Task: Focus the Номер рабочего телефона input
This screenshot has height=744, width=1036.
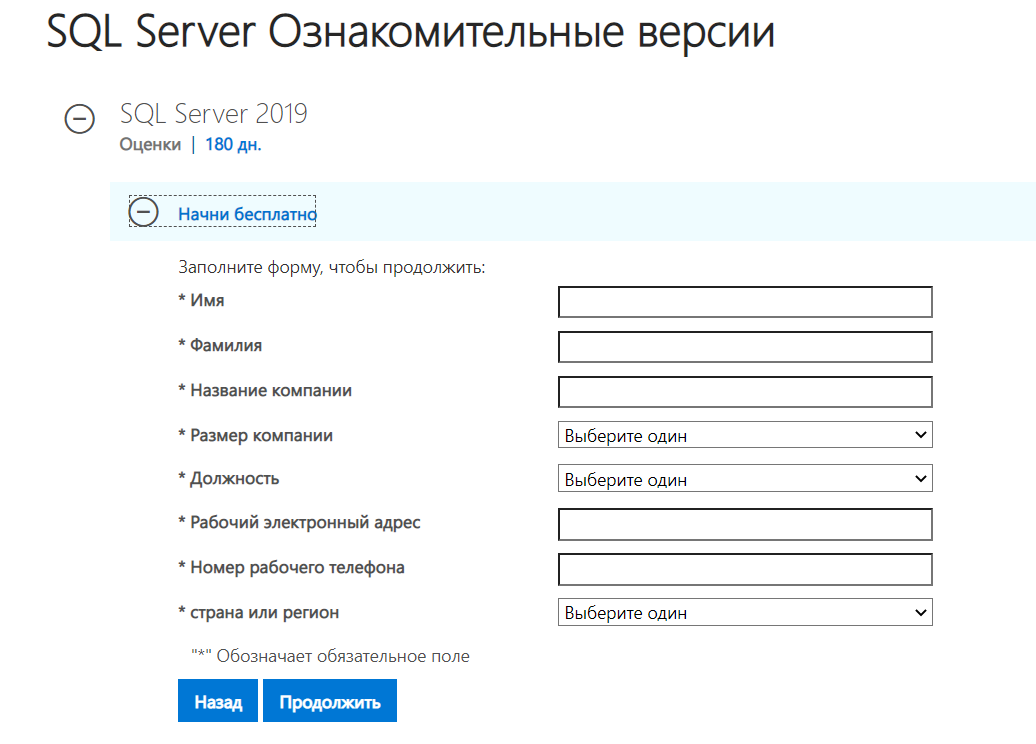Action: click(745, 569)
